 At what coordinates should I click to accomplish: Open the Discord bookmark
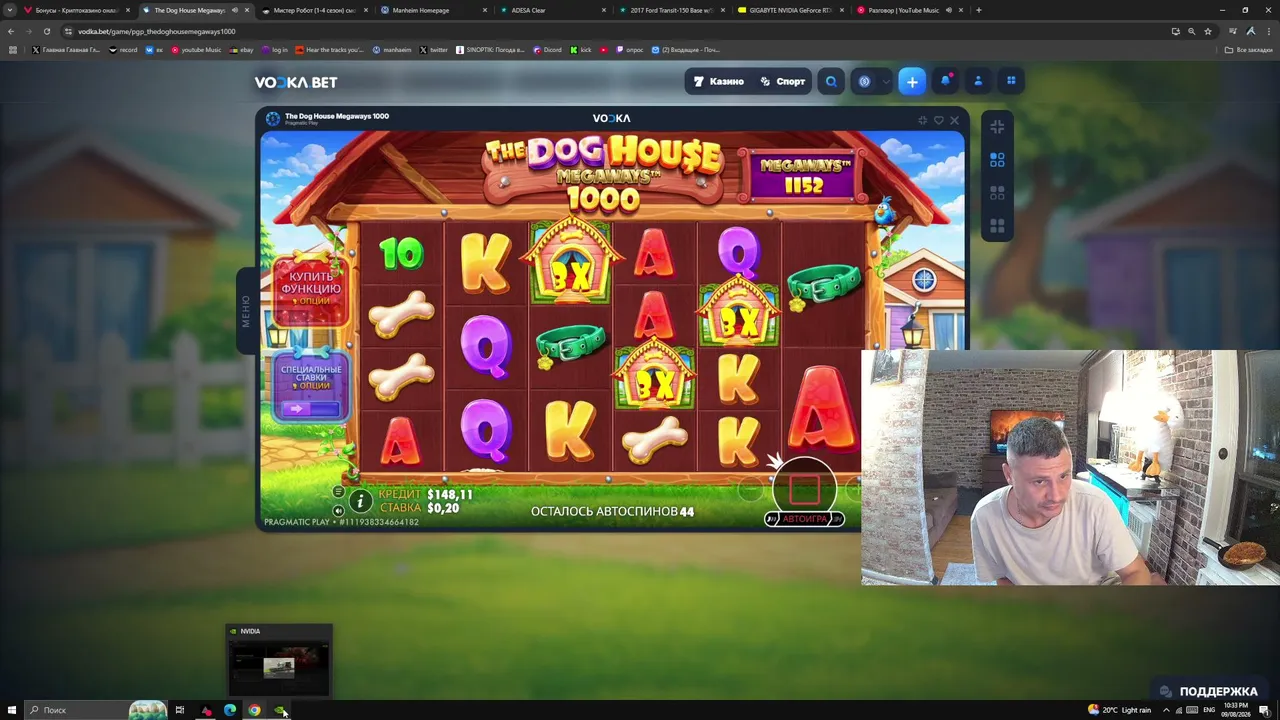(547, 49)
